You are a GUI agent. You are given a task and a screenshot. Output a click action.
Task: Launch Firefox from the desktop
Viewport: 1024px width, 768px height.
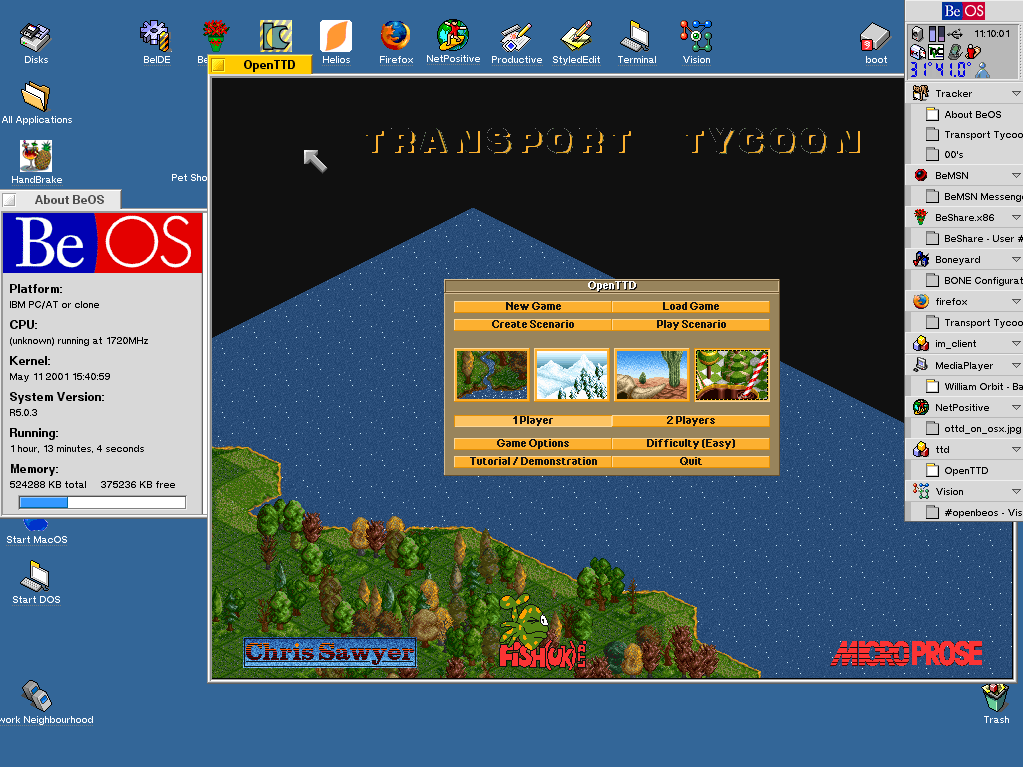(x=396, y=44)
